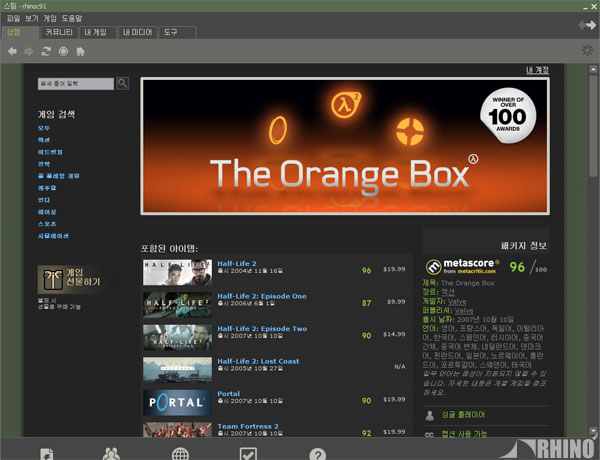This screenshot has width=600, height=460.
Task: Open the Portal title link
Action: (228, 393)
